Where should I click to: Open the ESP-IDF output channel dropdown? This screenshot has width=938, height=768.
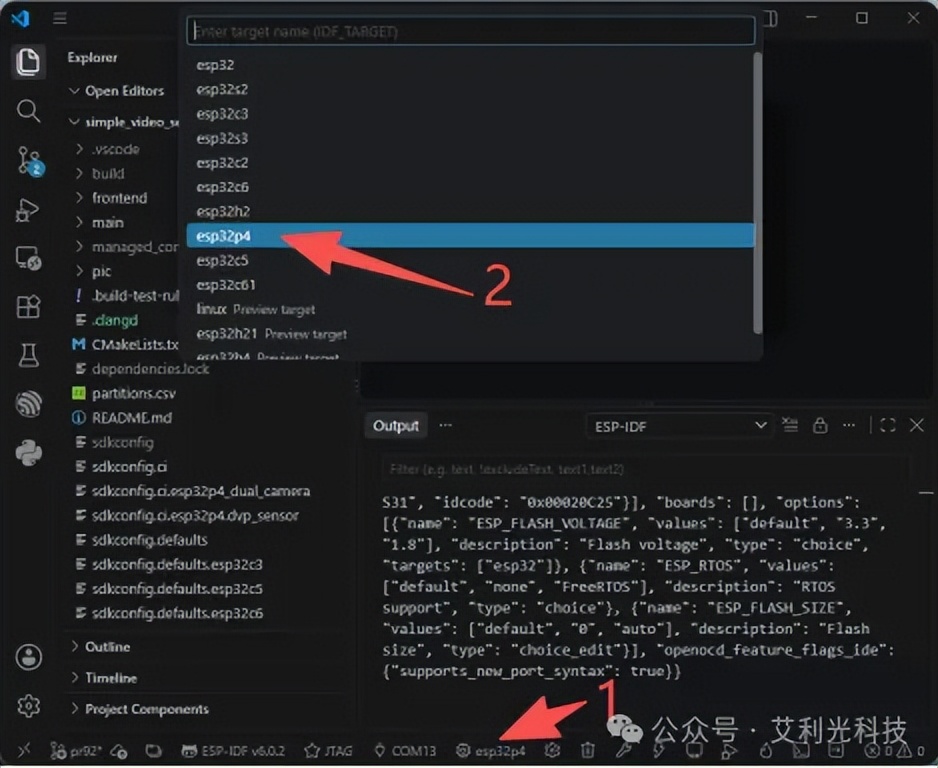[678, 426]
